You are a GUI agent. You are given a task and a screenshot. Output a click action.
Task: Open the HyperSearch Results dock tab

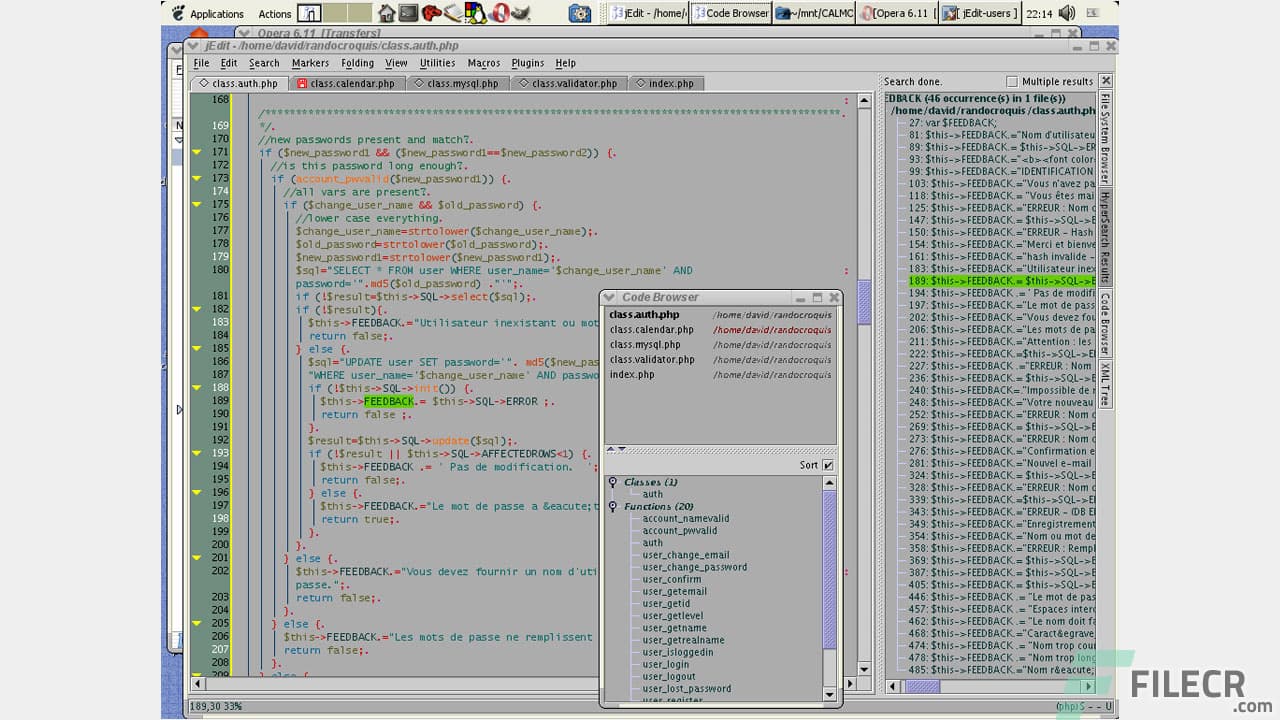[1104, 230]
